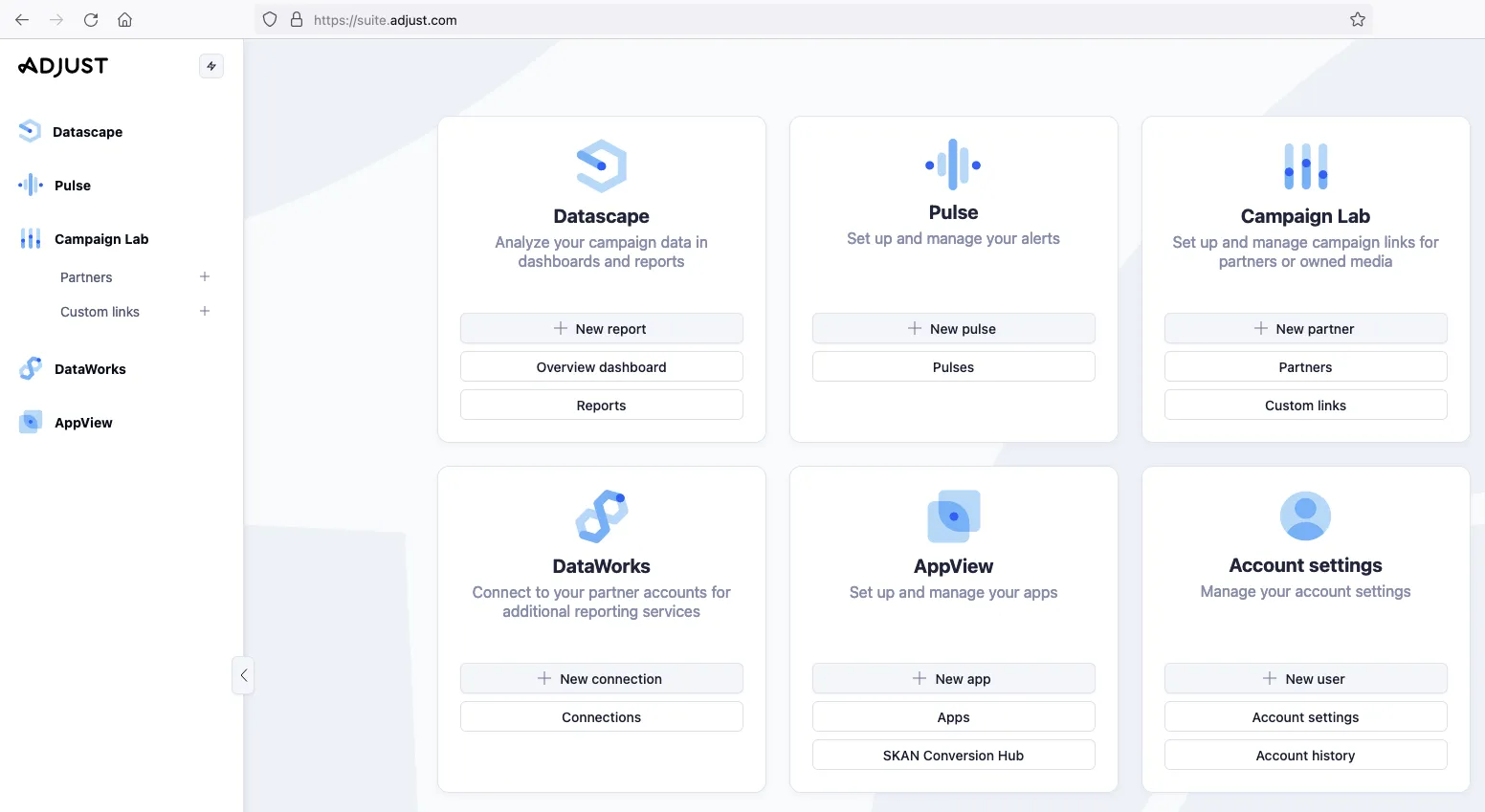Image resolution: width=1485 pixels, height=812 pixels.
Task: Click 'Manage your account settings' text
Action: [x=1305, y=591]
